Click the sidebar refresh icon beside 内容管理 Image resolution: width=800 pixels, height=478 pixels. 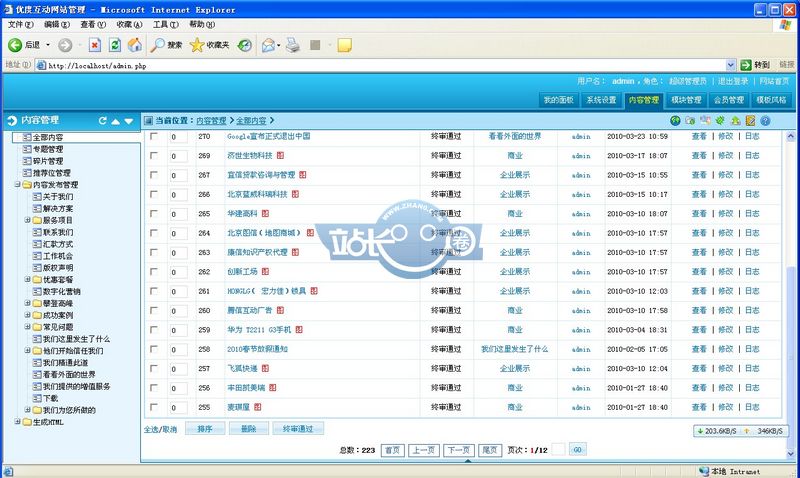(x=103, y=121)
